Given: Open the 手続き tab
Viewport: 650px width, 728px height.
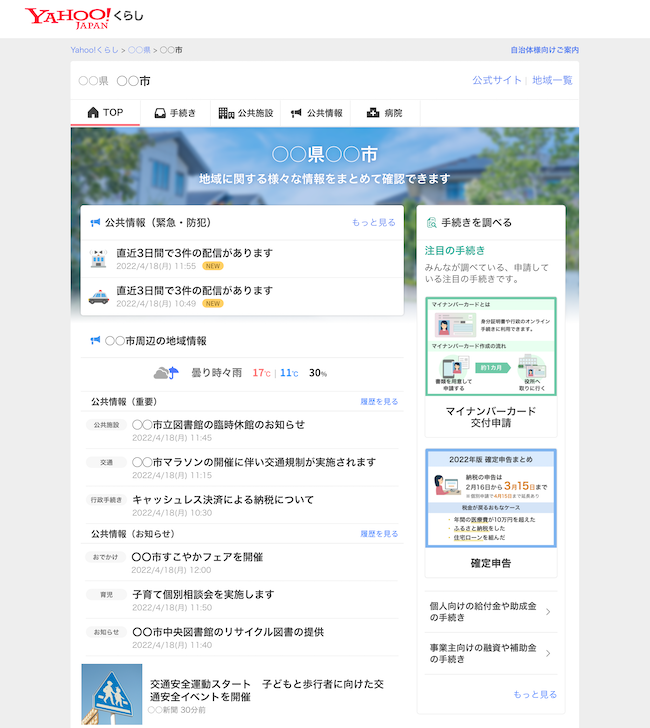Looking at the screenshot, I should click(175, 113).
